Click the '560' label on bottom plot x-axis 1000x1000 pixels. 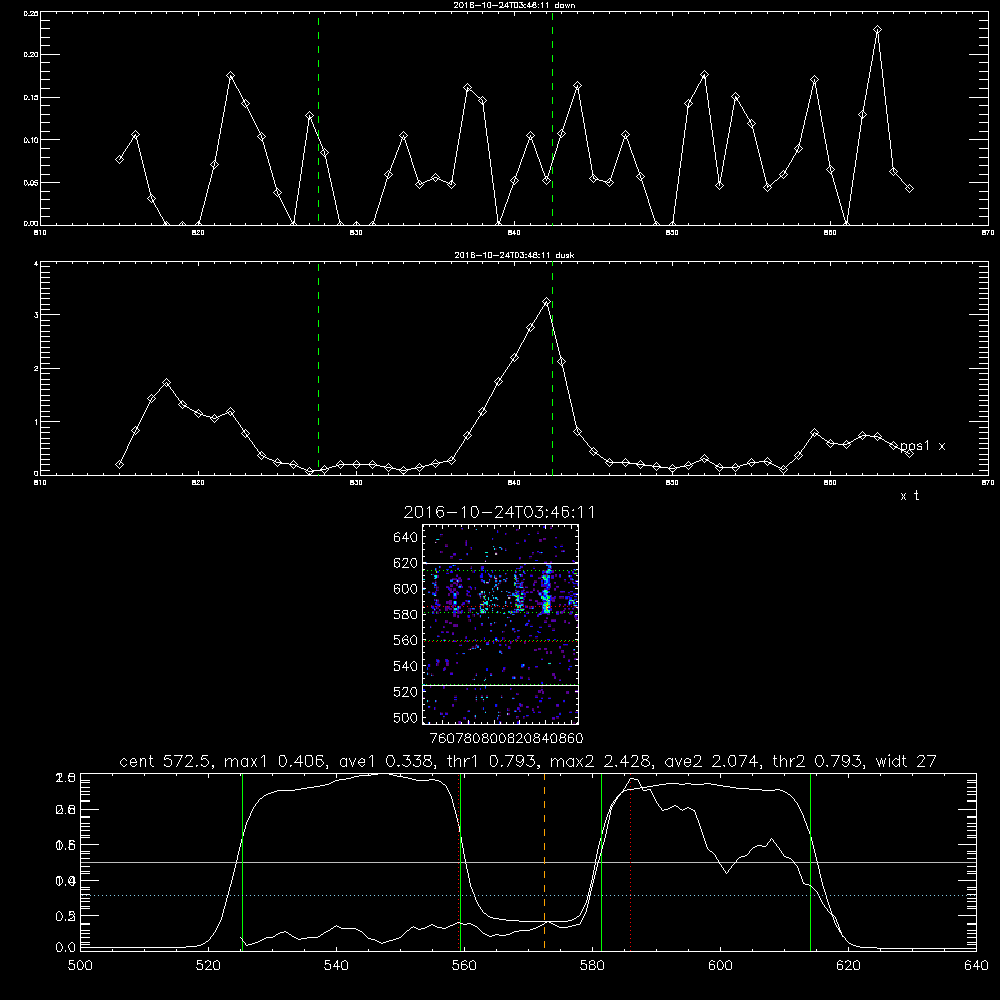(x=464, y=966)
